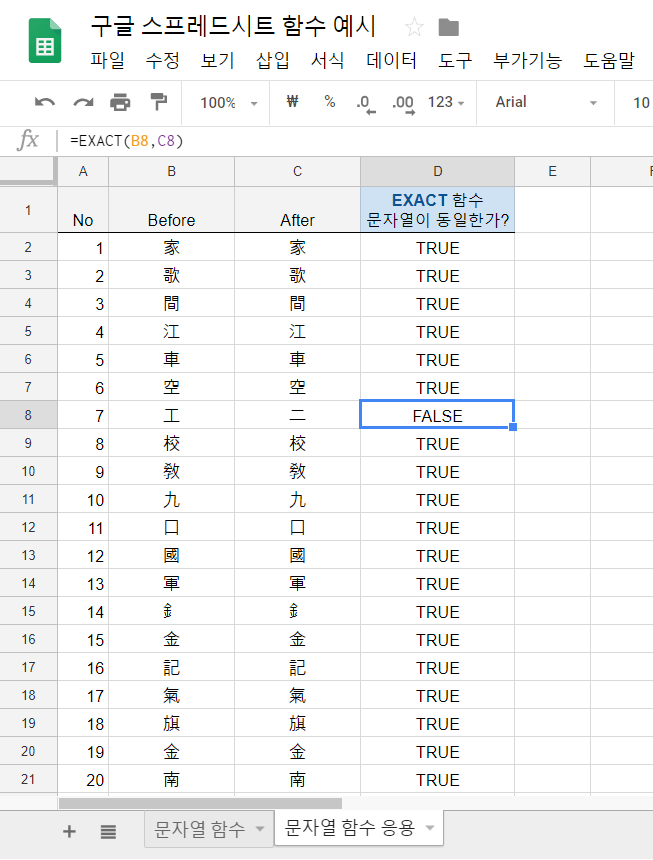Click the move to folder icon
This screenshot has width=653, height=860.
[x=449, y=27]
